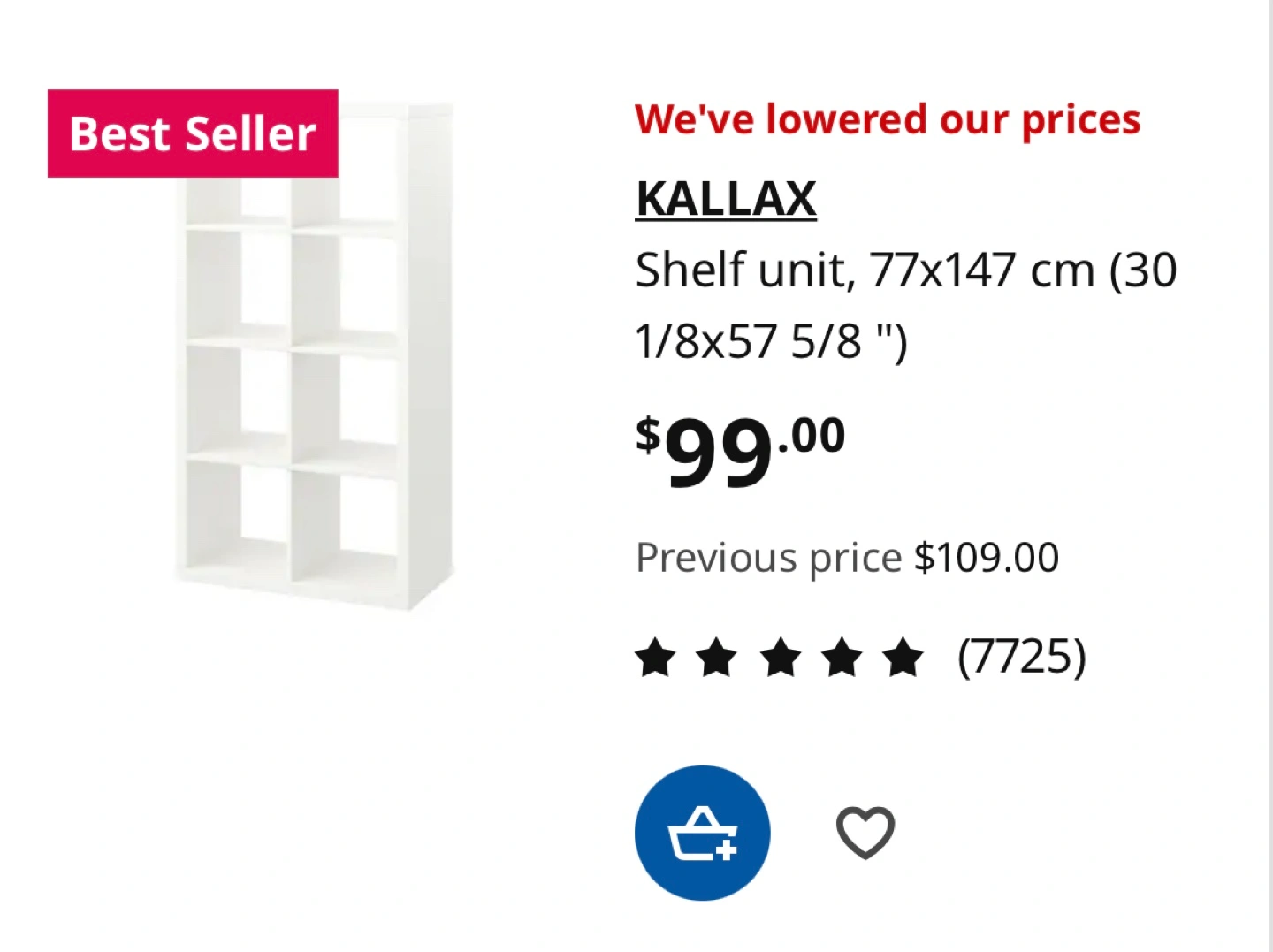Click the "1/8x57 5/8" dimensions line
The width and height of the screenshot is (1273, 952).
[770, 341]
